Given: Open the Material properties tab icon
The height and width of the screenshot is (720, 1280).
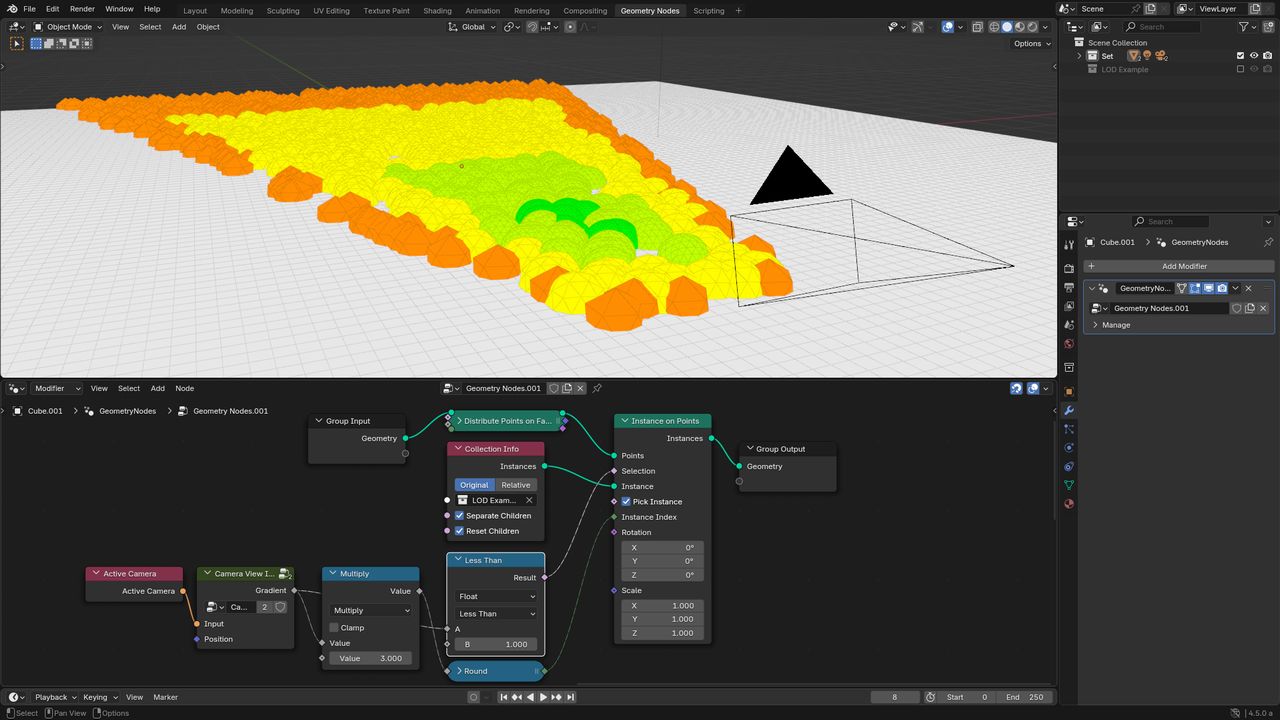Looking at the screenshot, I should 1069,503.
